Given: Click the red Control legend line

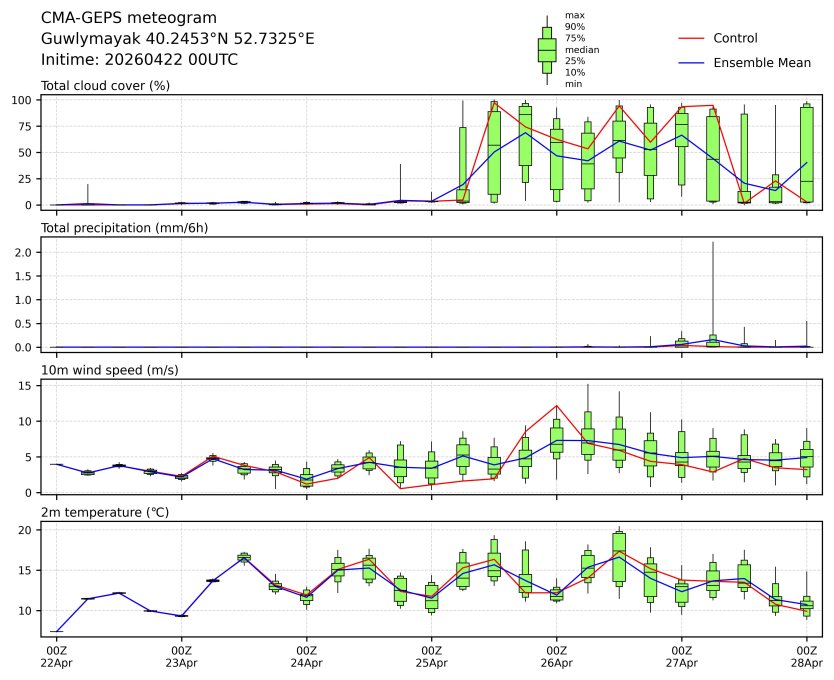Looking at the screenshot, I should pyautogui.click(x=692, y=38).
